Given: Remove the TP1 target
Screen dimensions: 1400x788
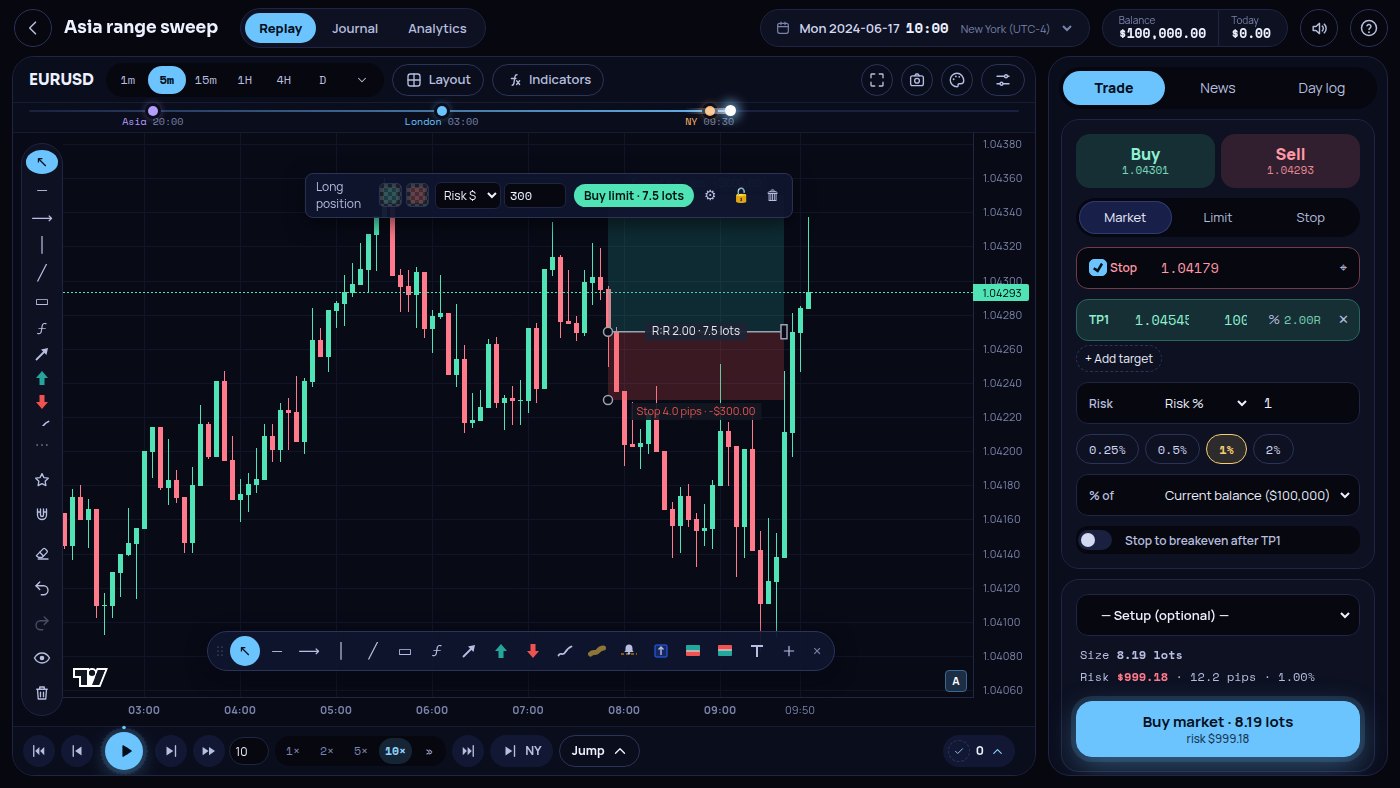Looking at the screenshot, I should point(1343,320).
